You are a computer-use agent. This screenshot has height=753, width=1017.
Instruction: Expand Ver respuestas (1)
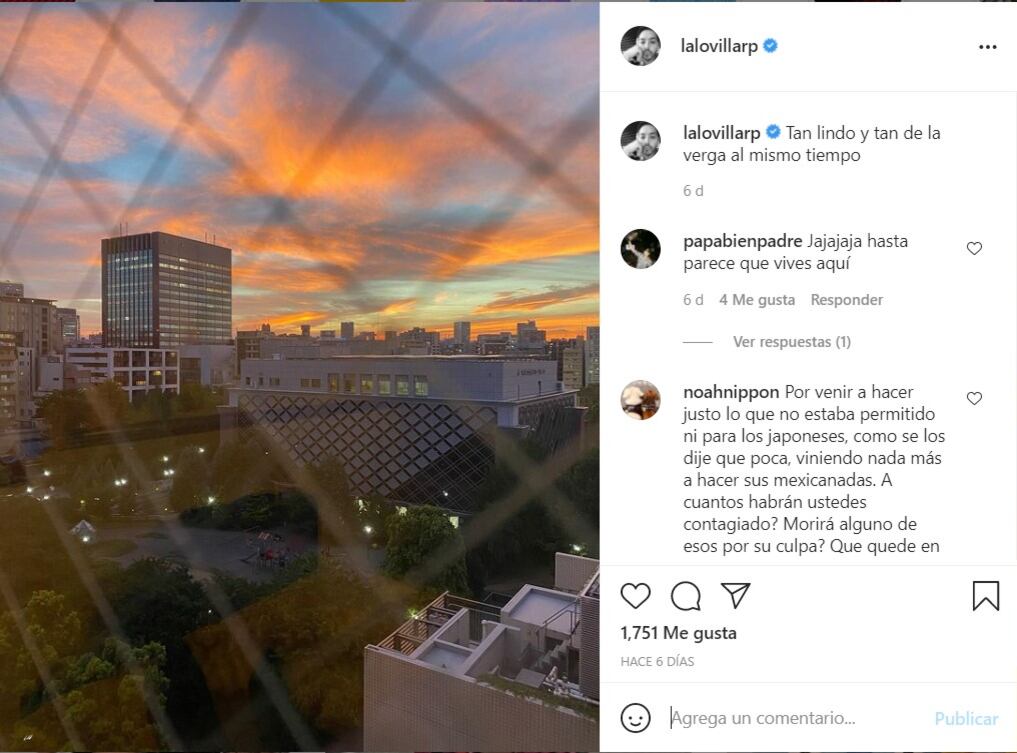791,342
